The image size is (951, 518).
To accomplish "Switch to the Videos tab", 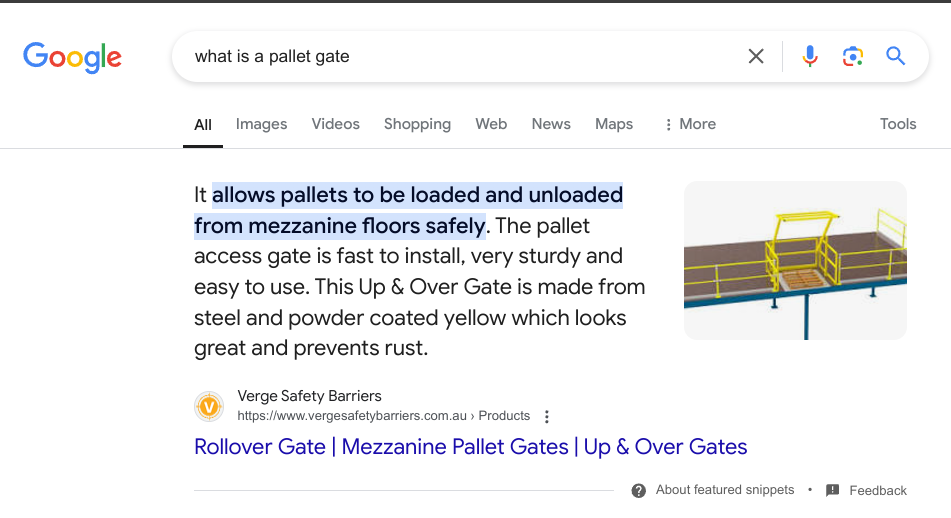I will click(x=335, y=124).
